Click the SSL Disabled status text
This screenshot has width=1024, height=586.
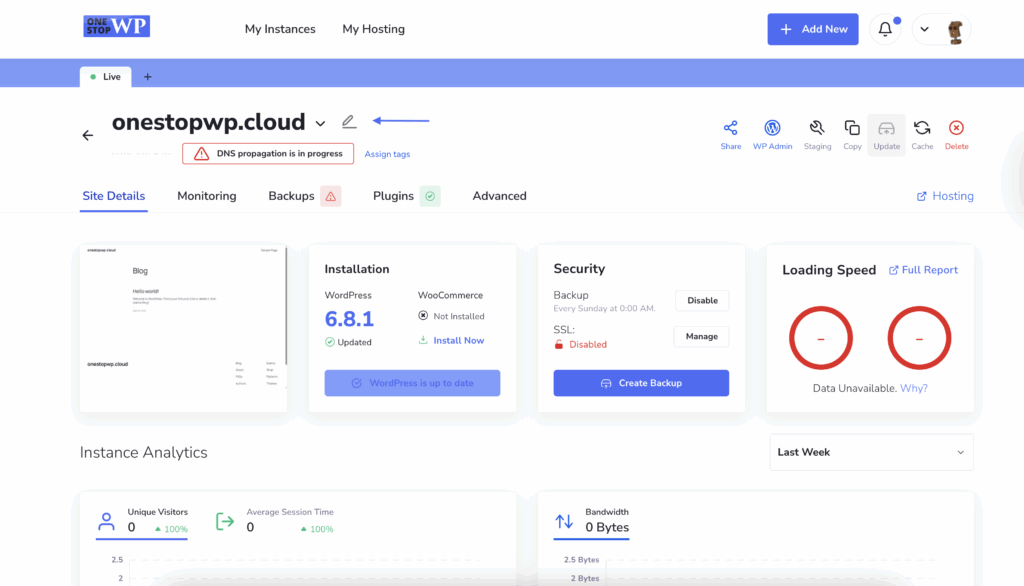pyautogui.click(x=588, y=344)
